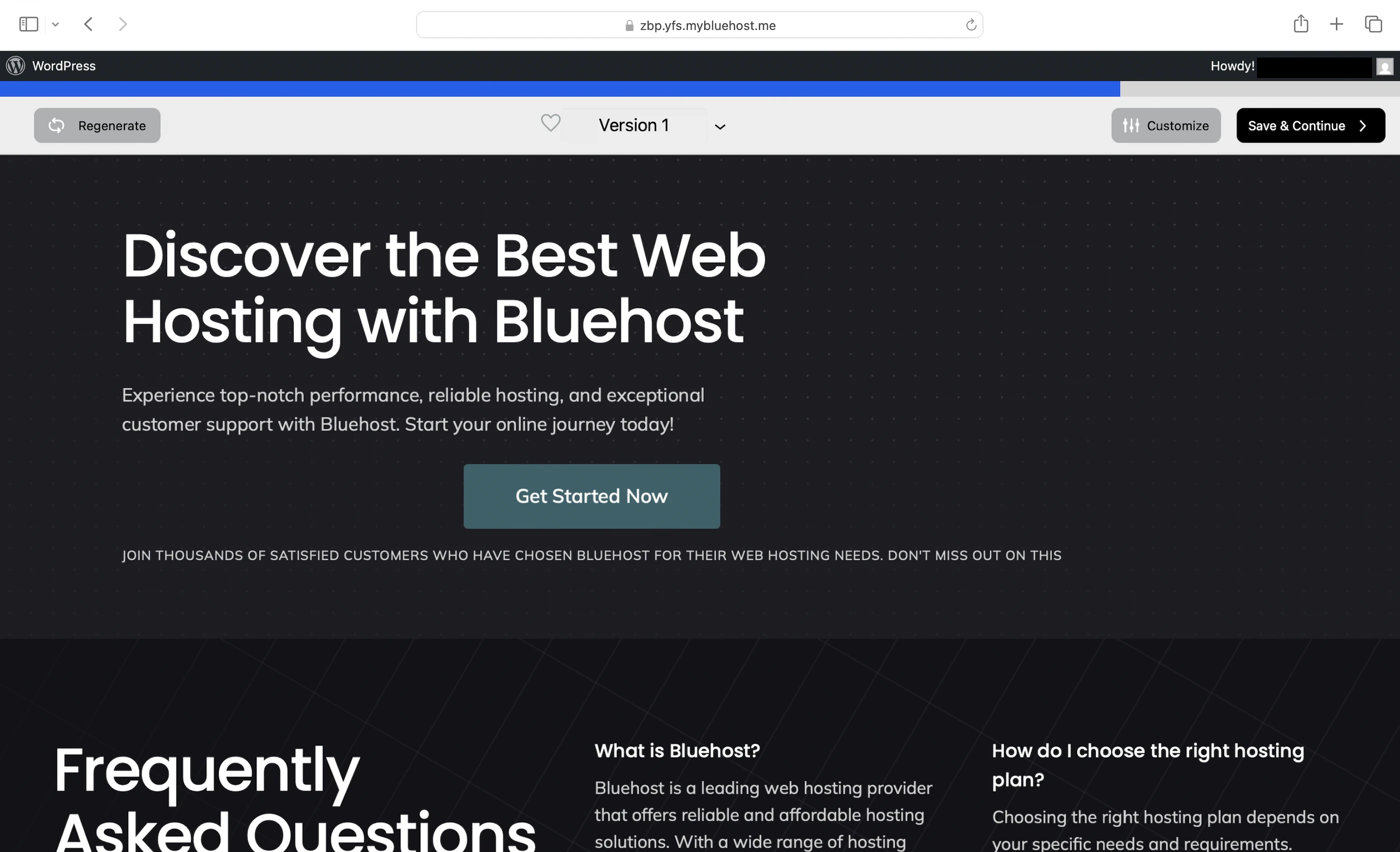The width and height of the screenshot is (1400, 852).
Task: Open the Howdy account menu
Action: [1232, 66]
